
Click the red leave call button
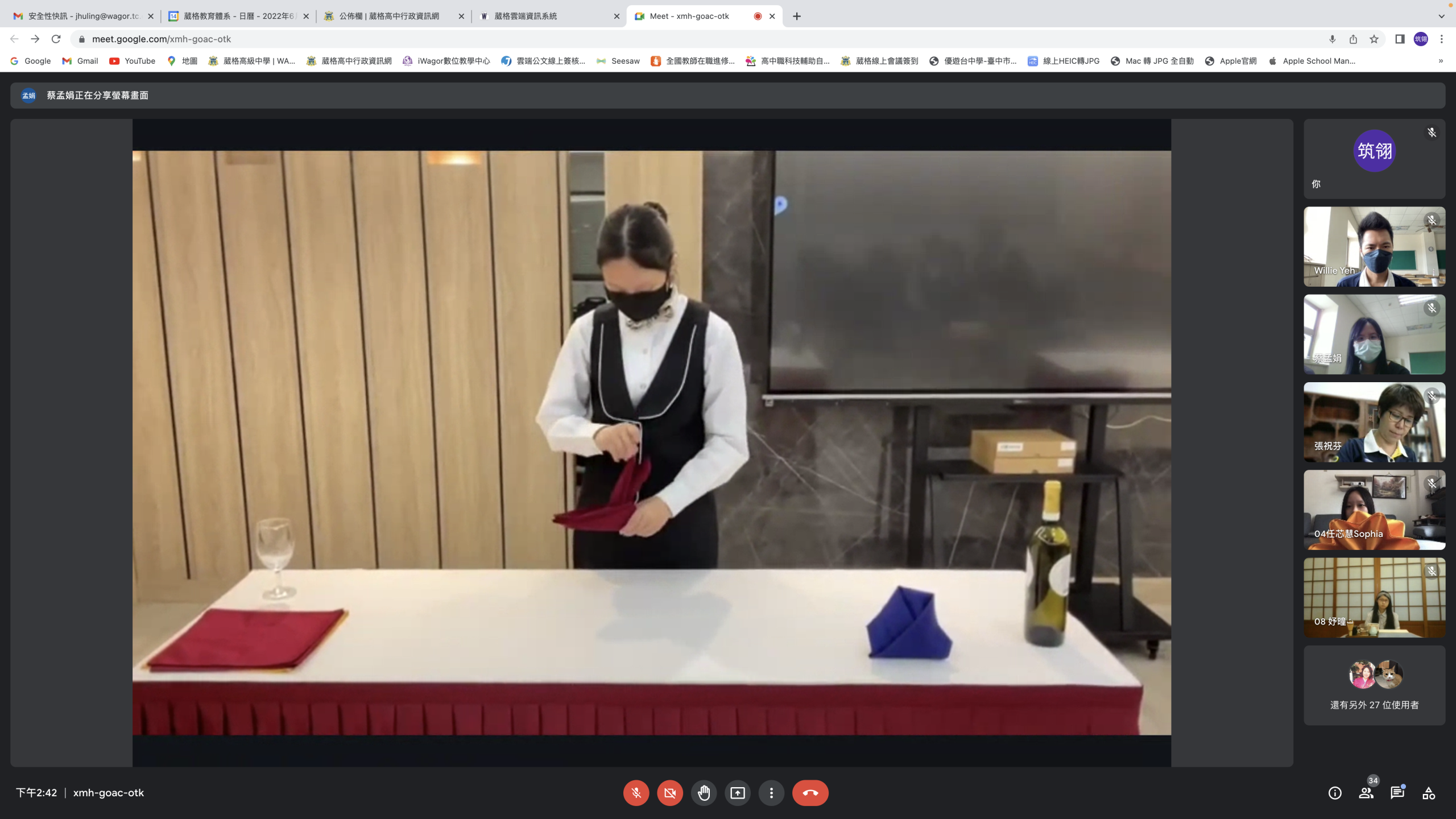[810, 793]
